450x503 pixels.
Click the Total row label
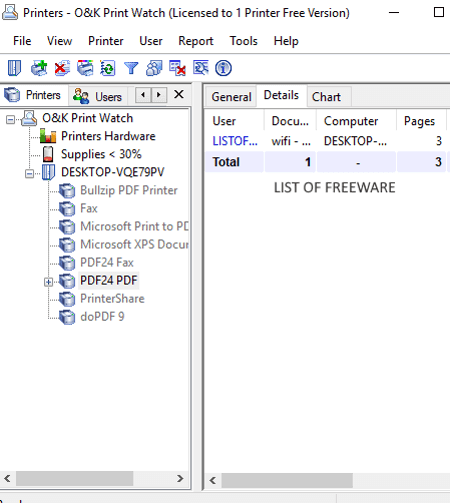click(226, 162)
